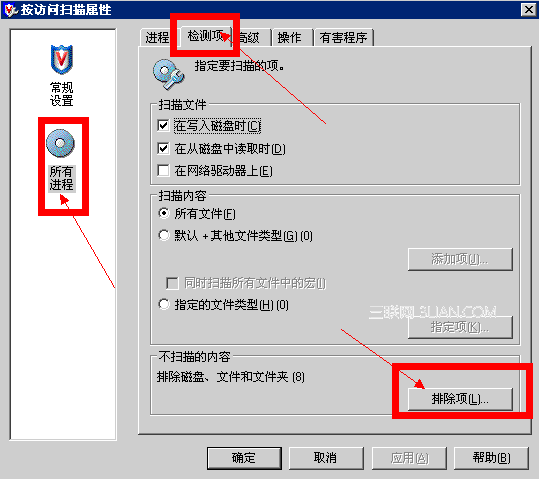Open the 有害程序 tab

click(x=343, y=37)
